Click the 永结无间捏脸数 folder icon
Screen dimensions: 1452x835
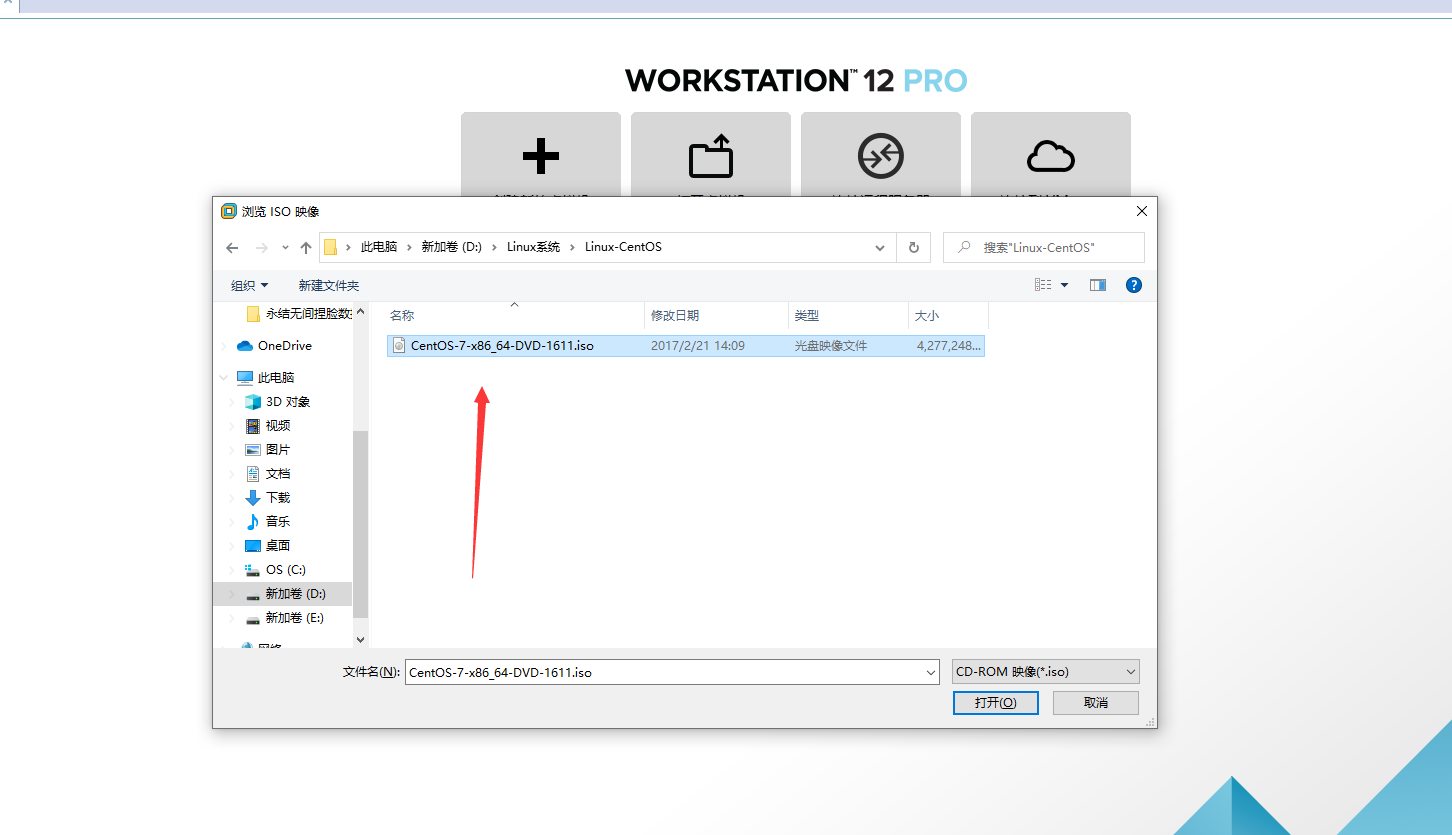pos(253,314)
